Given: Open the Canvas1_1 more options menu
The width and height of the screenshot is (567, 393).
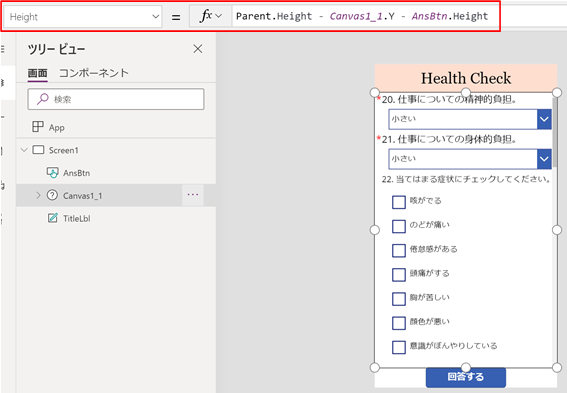Looking at the screenshot, I should tap(193, 195).
